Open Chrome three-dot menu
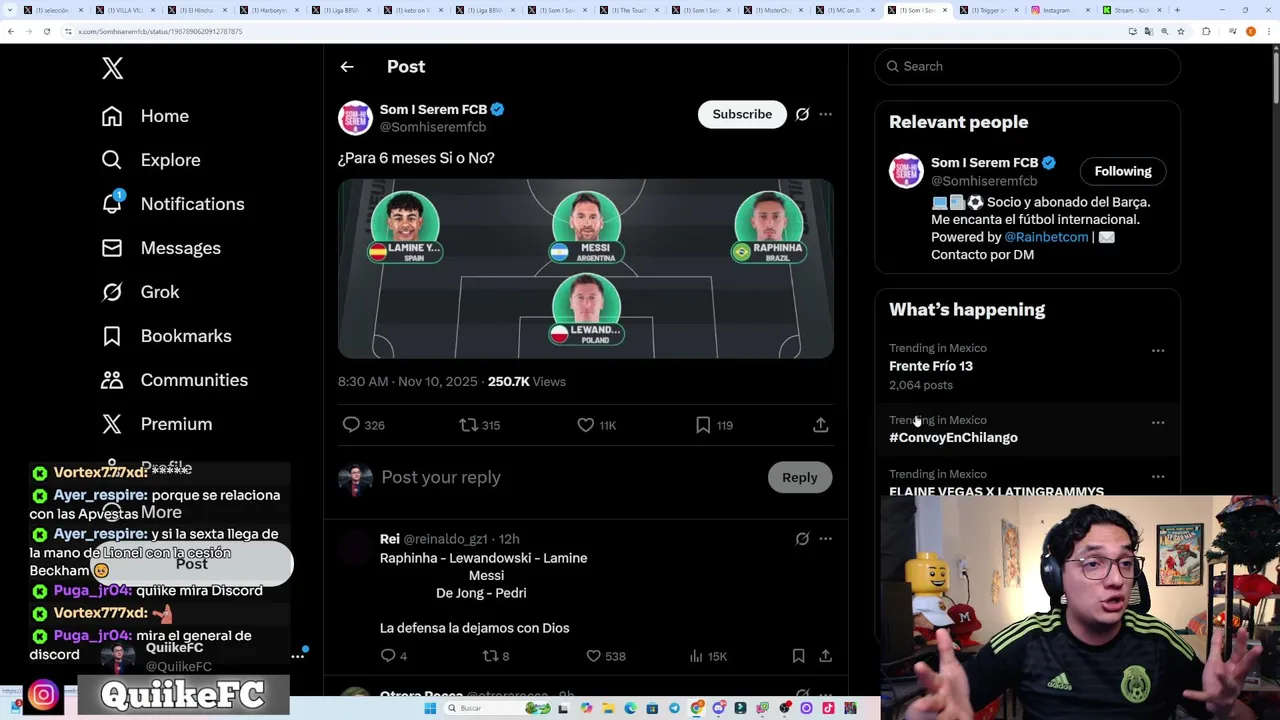Image resolution: width=1280 pixels, height=720 pixels. [1269, 31]
